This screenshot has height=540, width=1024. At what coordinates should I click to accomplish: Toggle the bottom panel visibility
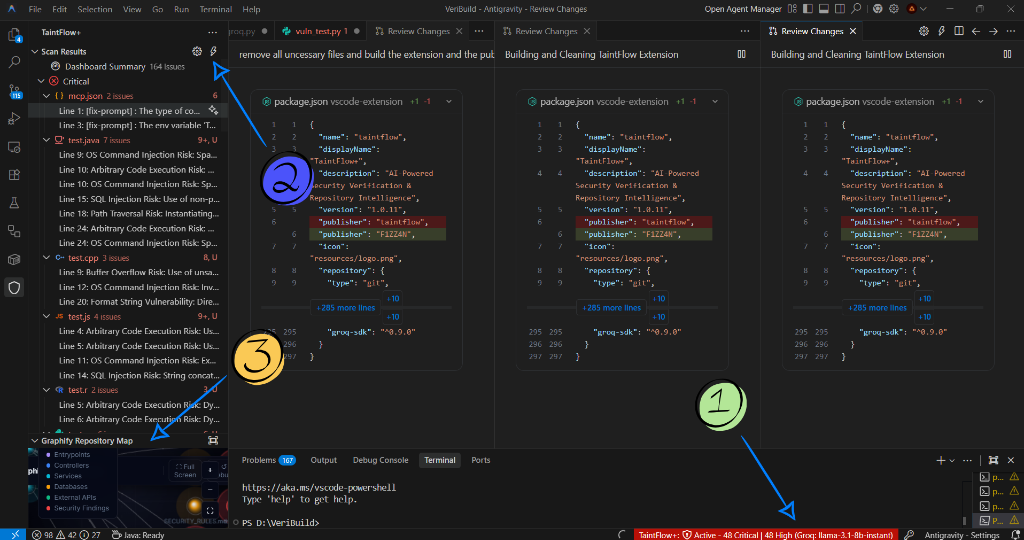click(824, 9)
